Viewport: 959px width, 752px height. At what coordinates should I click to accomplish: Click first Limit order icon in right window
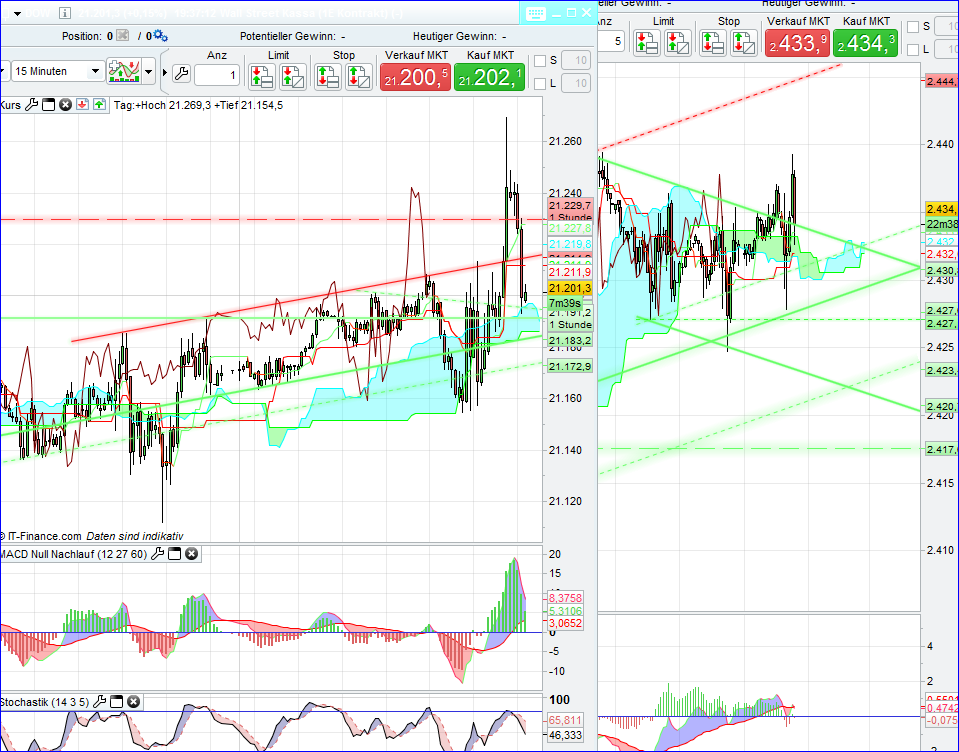pos(646,43)
